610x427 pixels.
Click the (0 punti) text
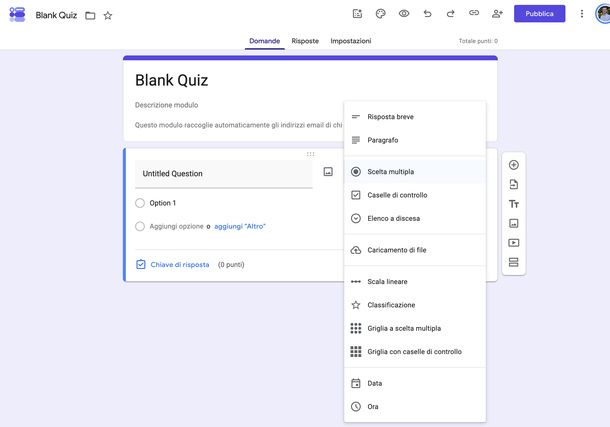pyautogui.click(x=231, y=264)
